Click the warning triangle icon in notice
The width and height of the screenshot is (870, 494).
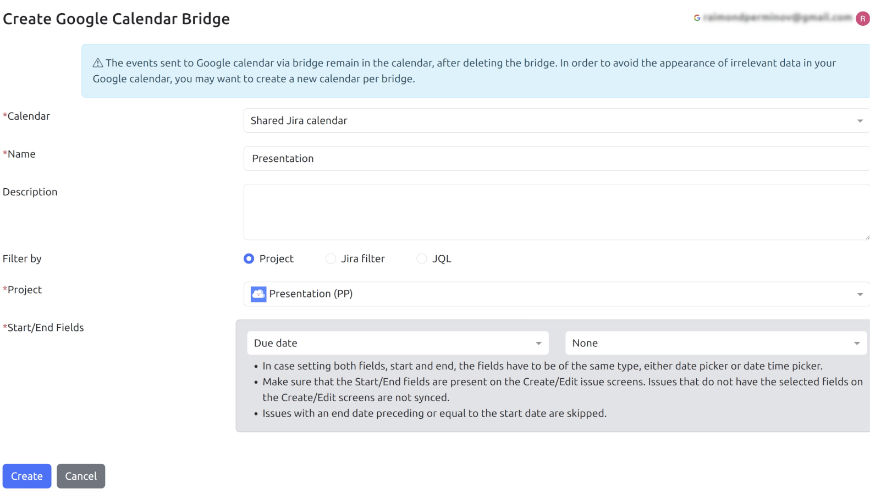(98, 63)
